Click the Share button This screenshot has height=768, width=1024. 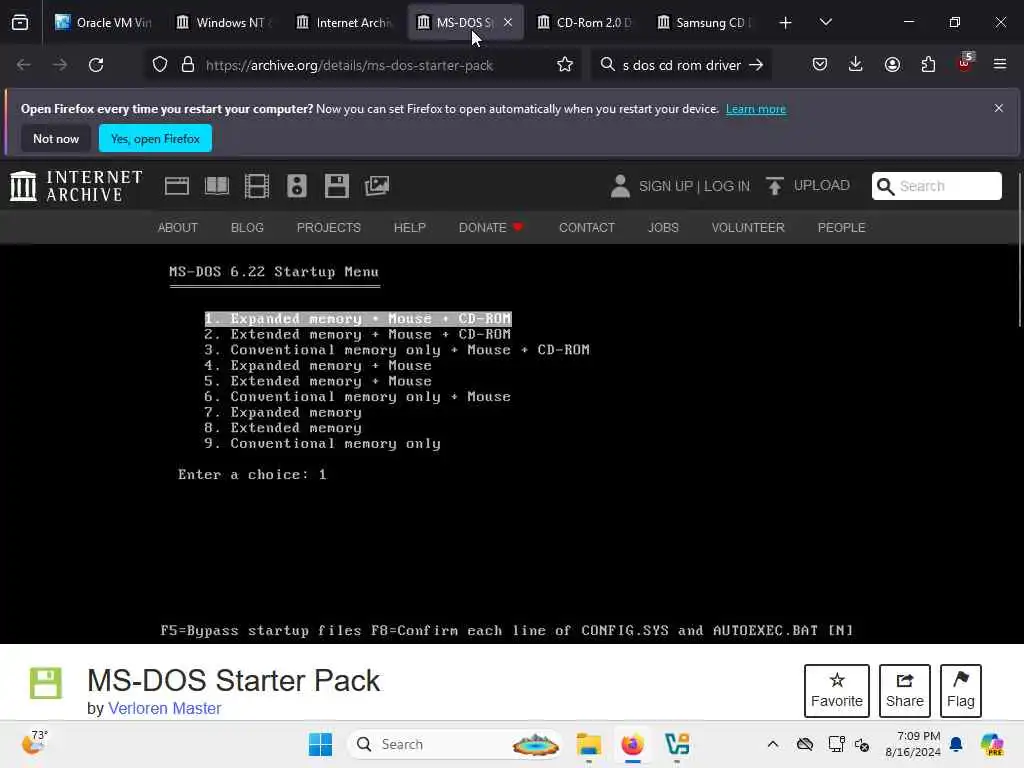904,690
